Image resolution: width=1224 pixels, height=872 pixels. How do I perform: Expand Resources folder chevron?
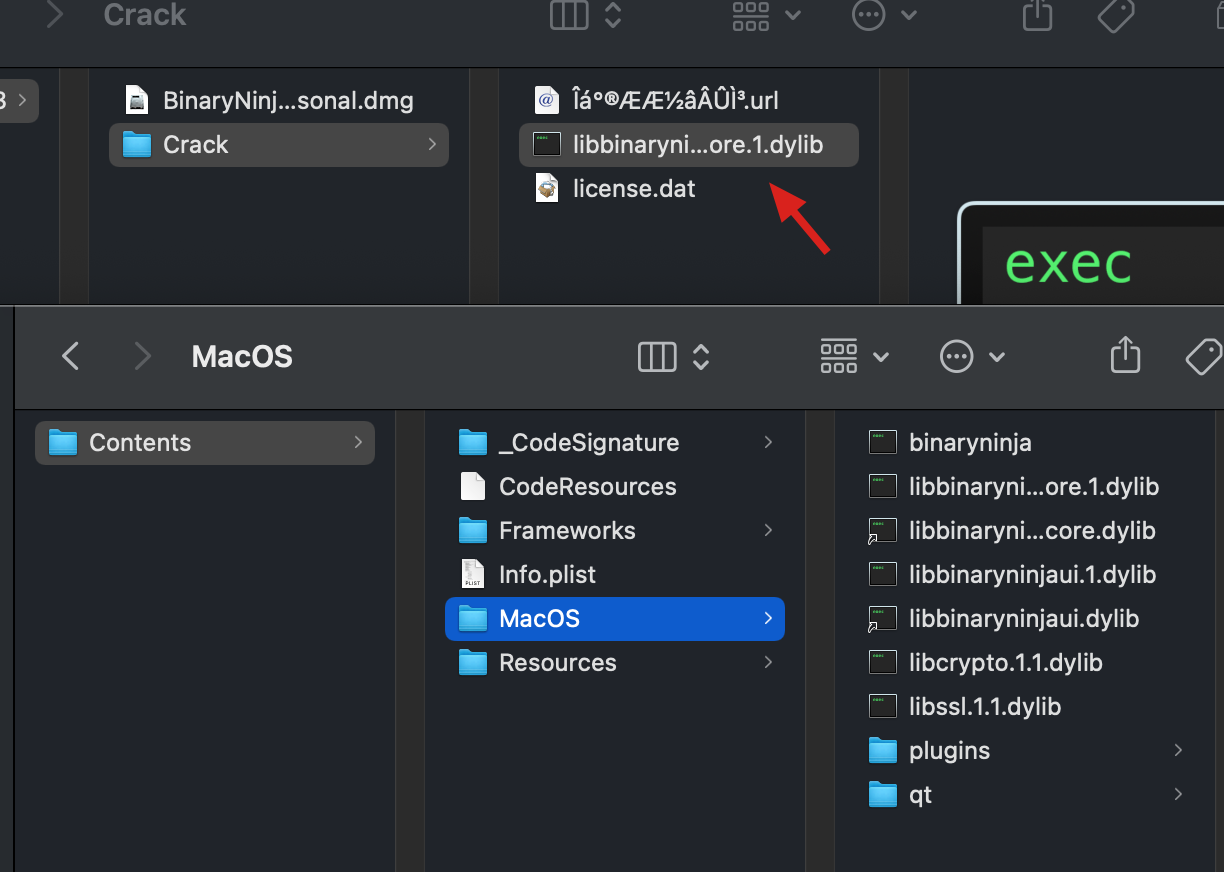768,662
